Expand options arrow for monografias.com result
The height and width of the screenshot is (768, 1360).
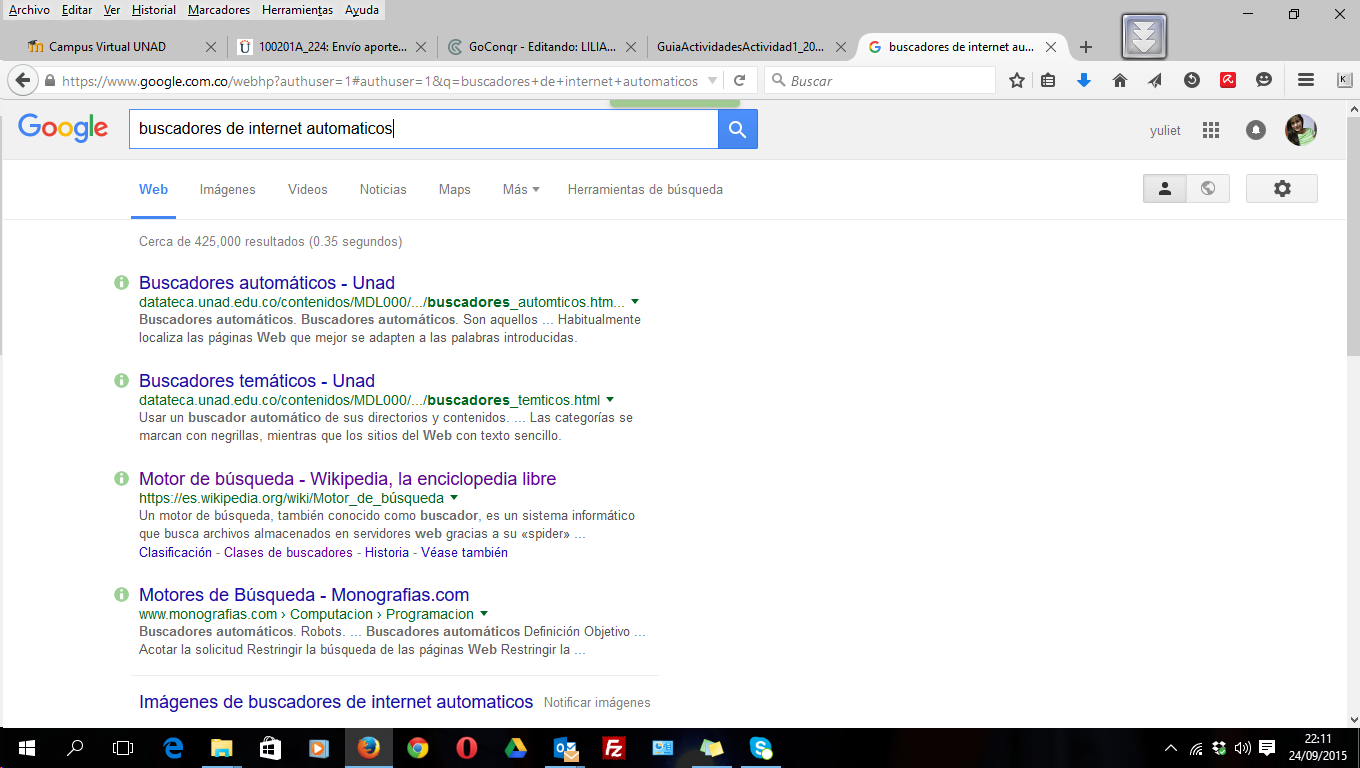tap(484, 614)
